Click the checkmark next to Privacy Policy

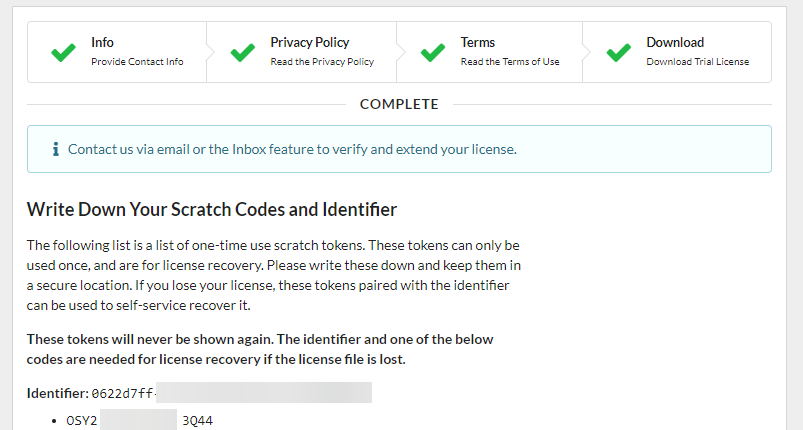pos(243,52)
